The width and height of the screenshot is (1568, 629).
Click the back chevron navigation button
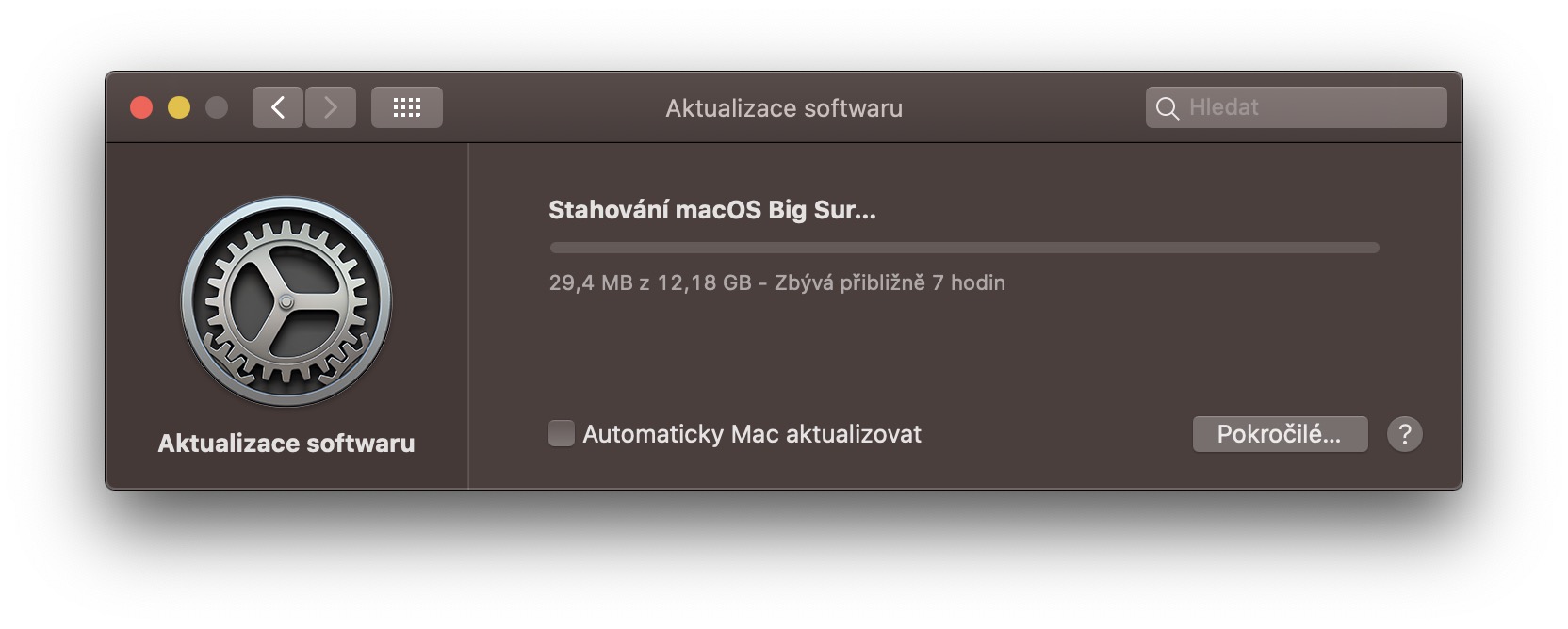pyautogui.click(x=277, y=107)
